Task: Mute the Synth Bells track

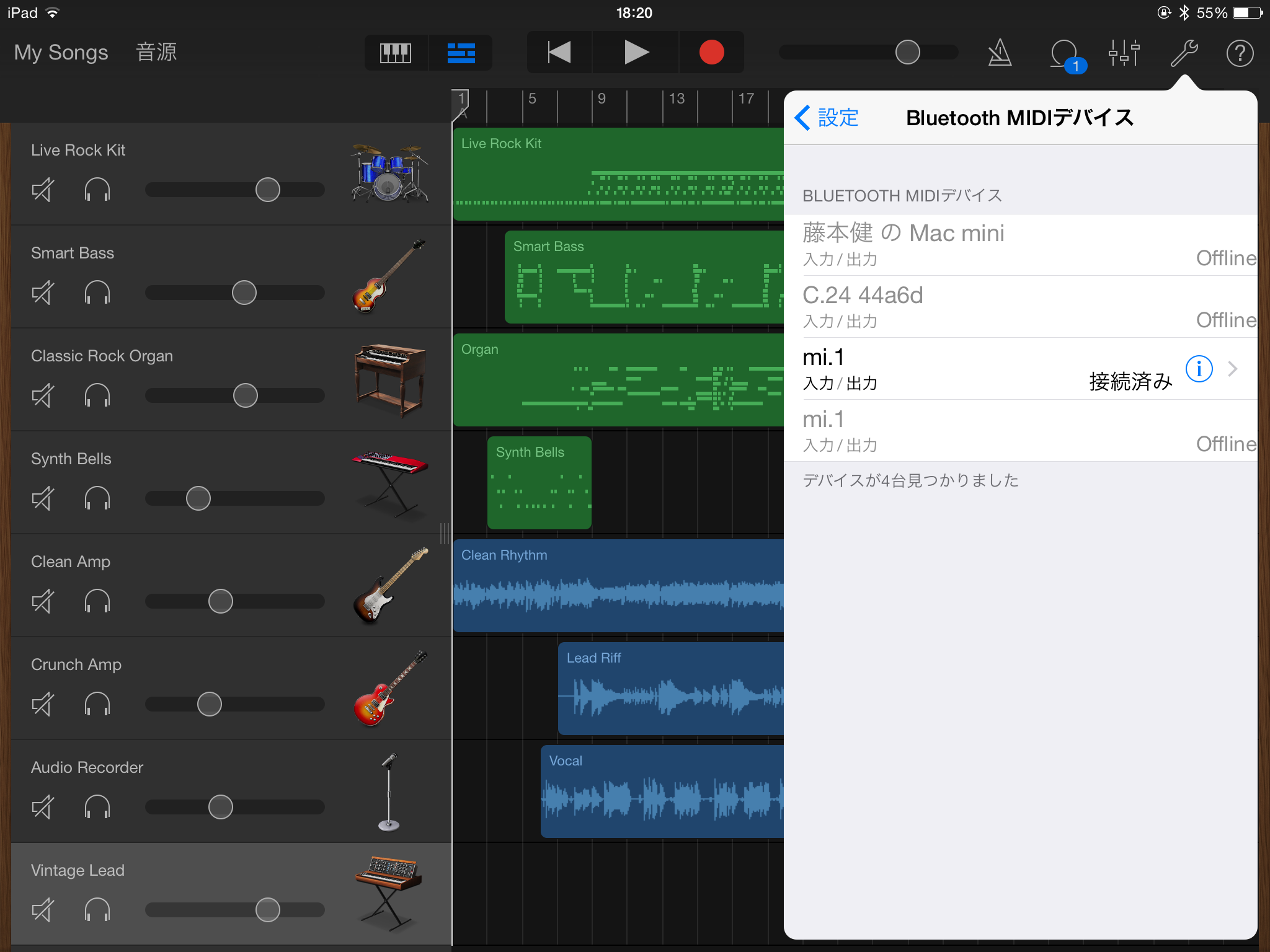Action: tap(43, 498)
